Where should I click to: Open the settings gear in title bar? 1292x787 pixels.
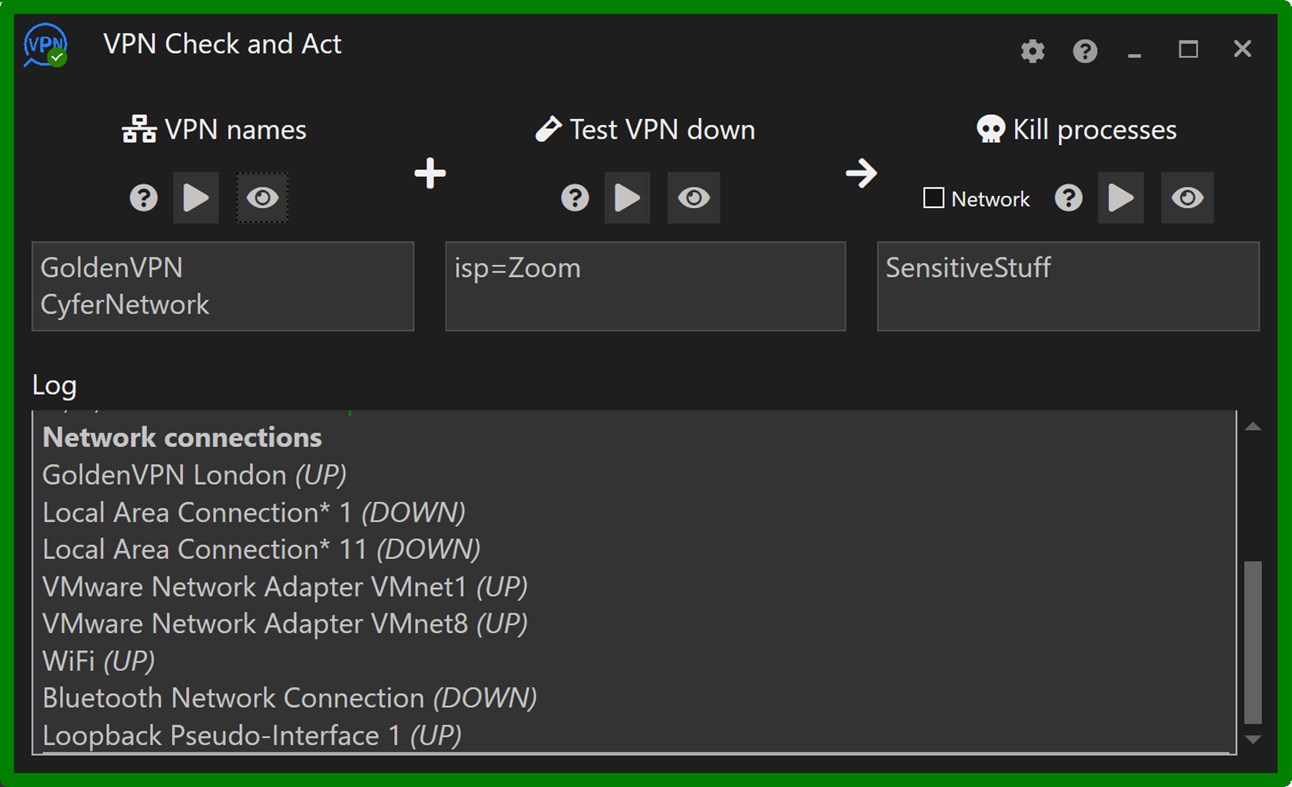click(1032, 51)
